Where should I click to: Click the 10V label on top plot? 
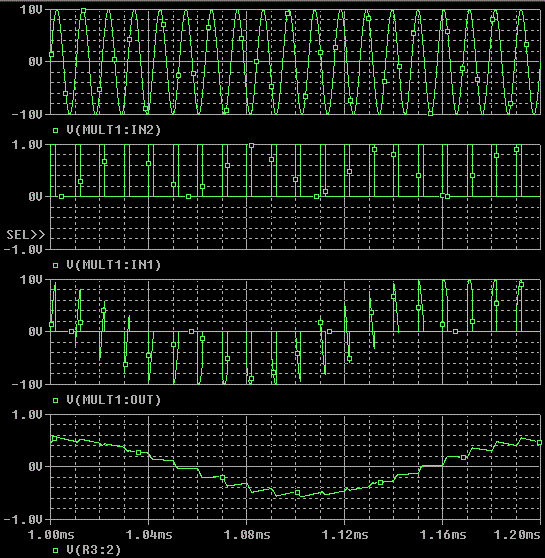point(31,10)
